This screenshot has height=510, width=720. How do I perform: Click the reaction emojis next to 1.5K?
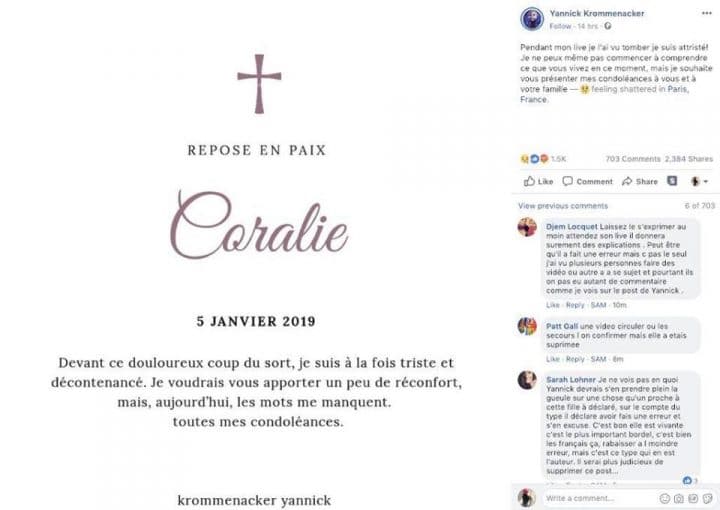533,159
